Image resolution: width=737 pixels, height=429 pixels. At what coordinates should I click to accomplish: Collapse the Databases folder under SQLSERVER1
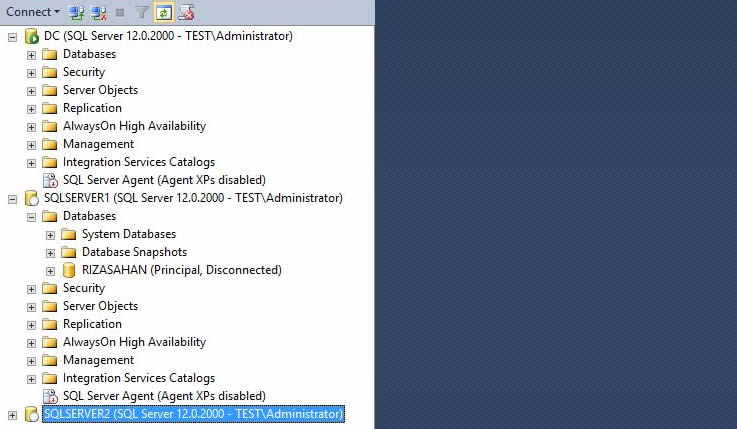pos(31,216)
